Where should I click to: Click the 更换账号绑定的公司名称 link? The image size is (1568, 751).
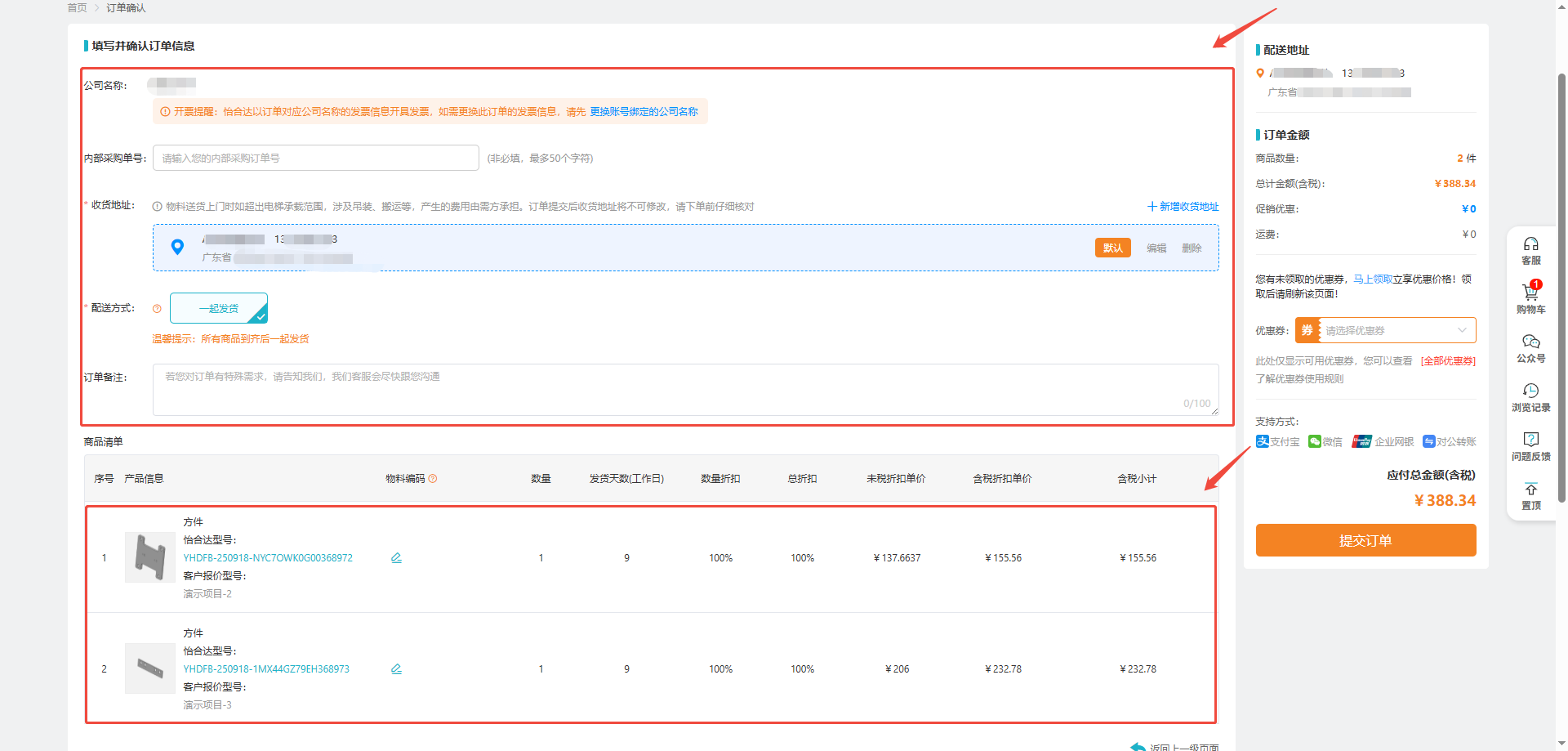click(x=644, y=112)
